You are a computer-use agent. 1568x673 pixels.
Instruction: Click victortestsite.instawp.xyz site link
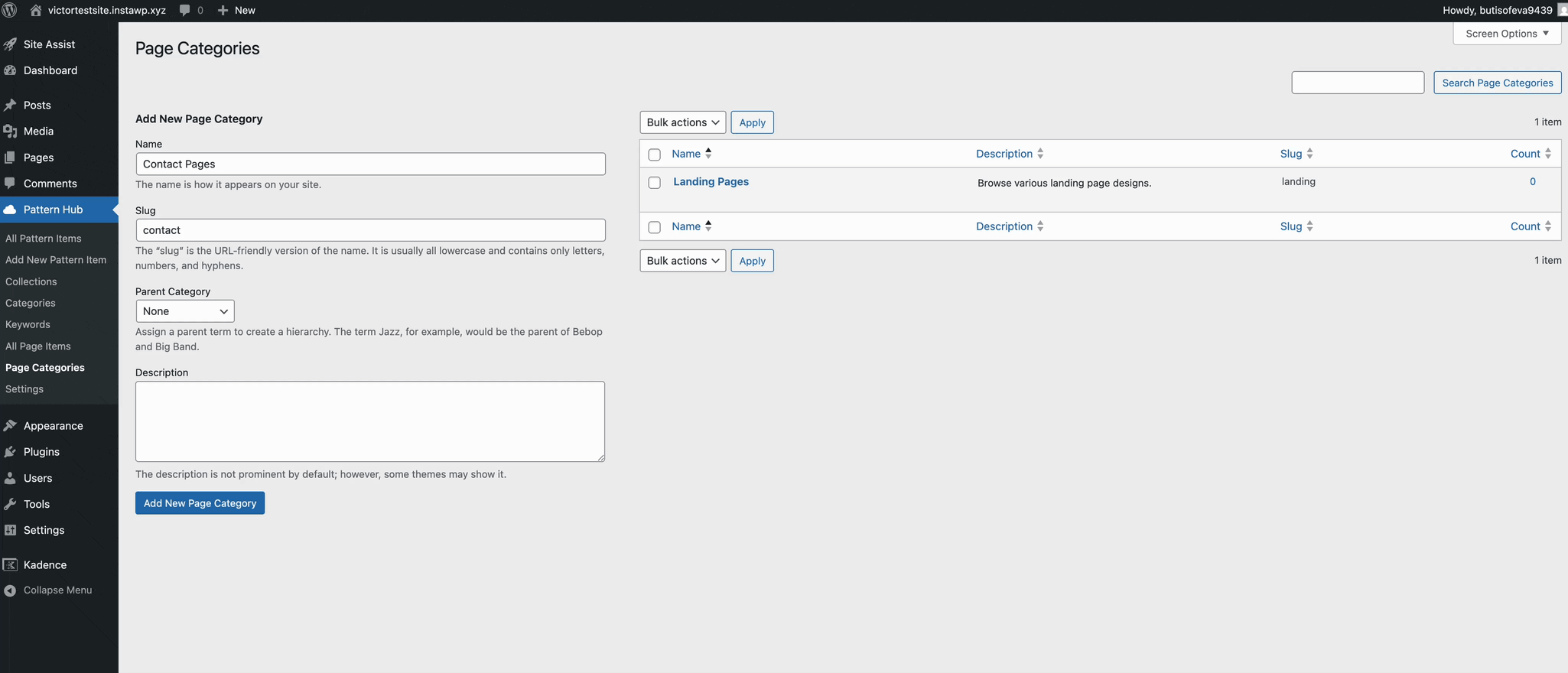tap(107, 10)
